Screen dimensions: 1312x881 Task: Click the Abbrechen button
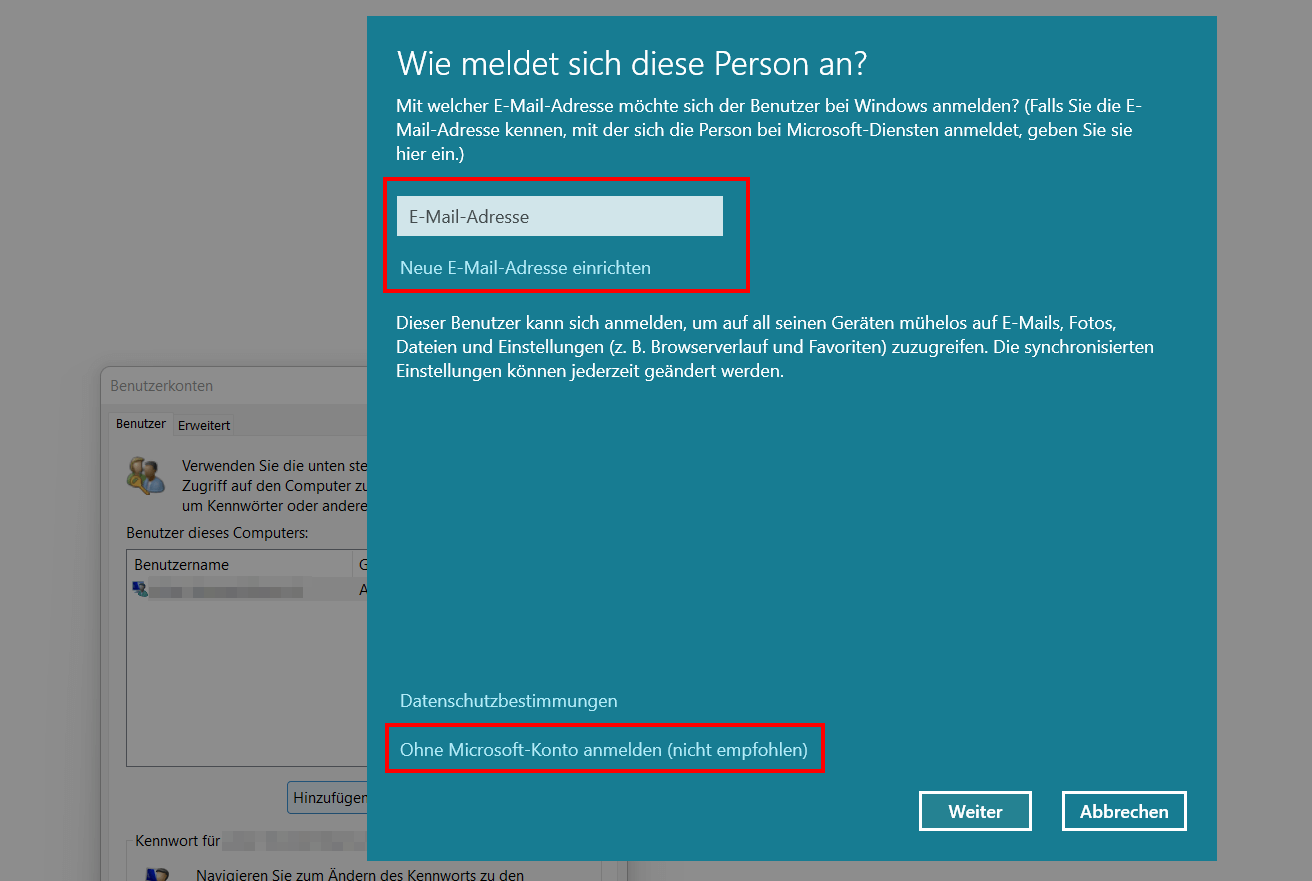coord(1124,811)
